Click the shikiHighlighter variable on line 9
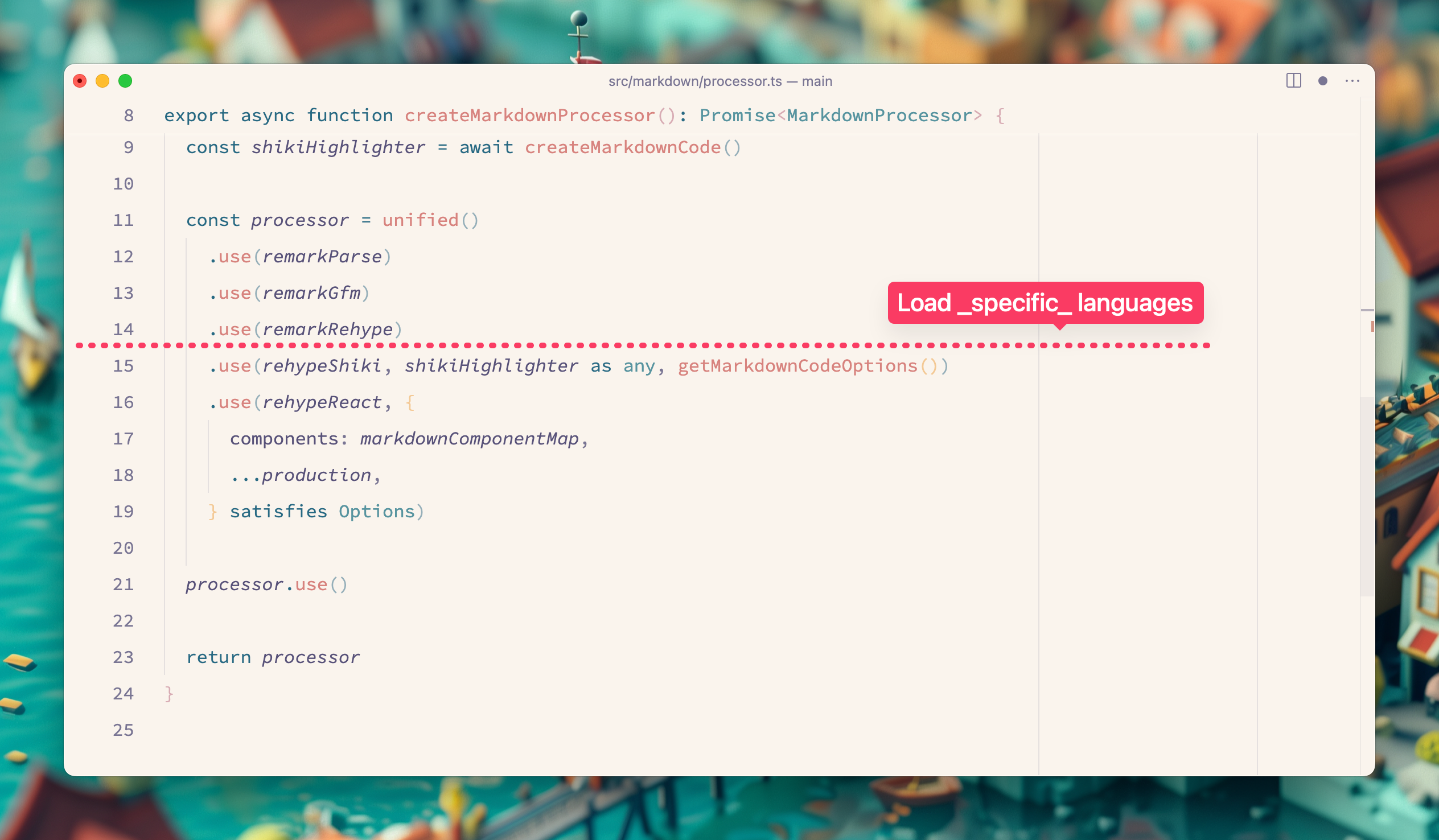This screenshot has width=1439, height=840. 339,147
